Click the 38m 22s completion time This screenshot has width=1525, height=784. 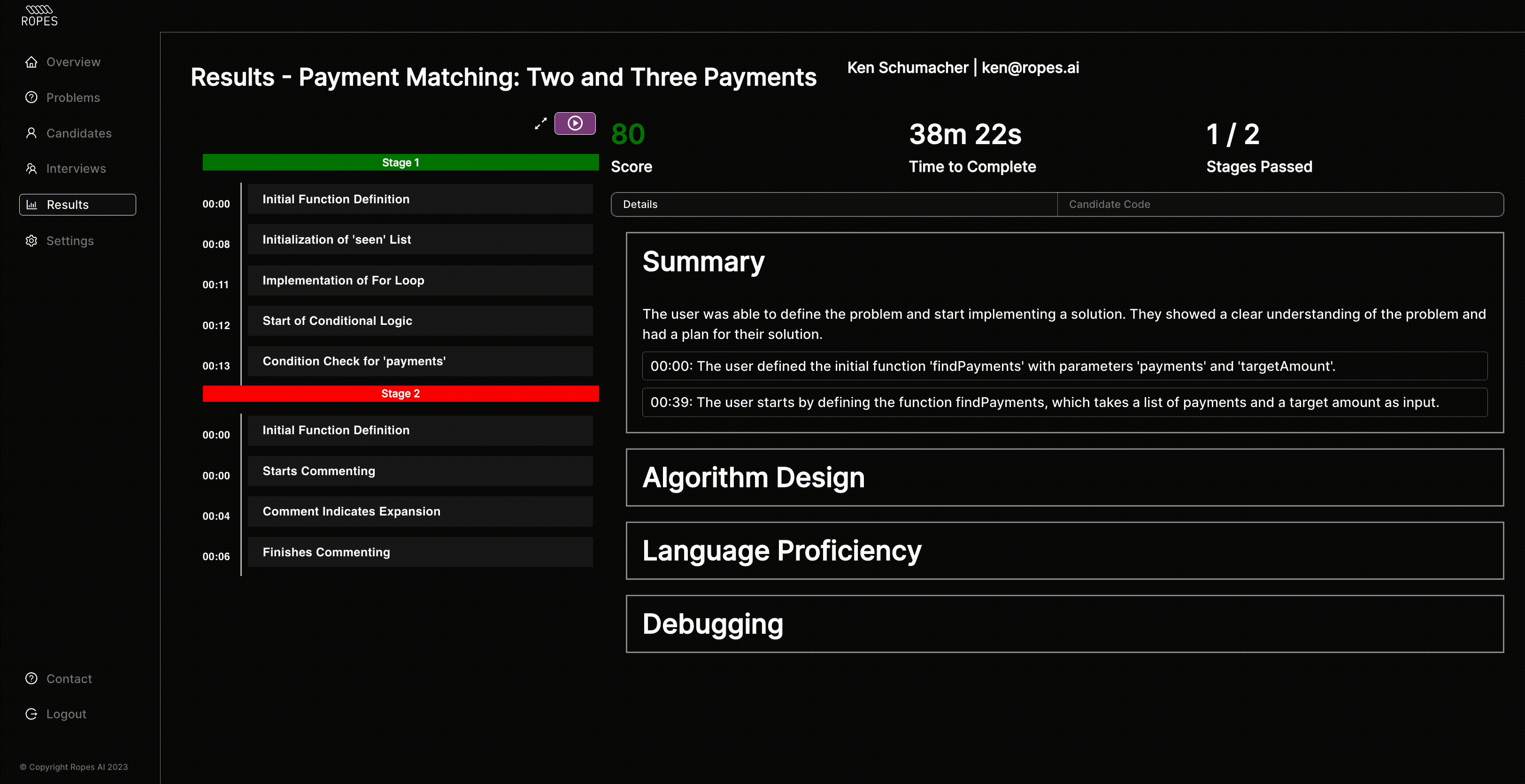965,134
